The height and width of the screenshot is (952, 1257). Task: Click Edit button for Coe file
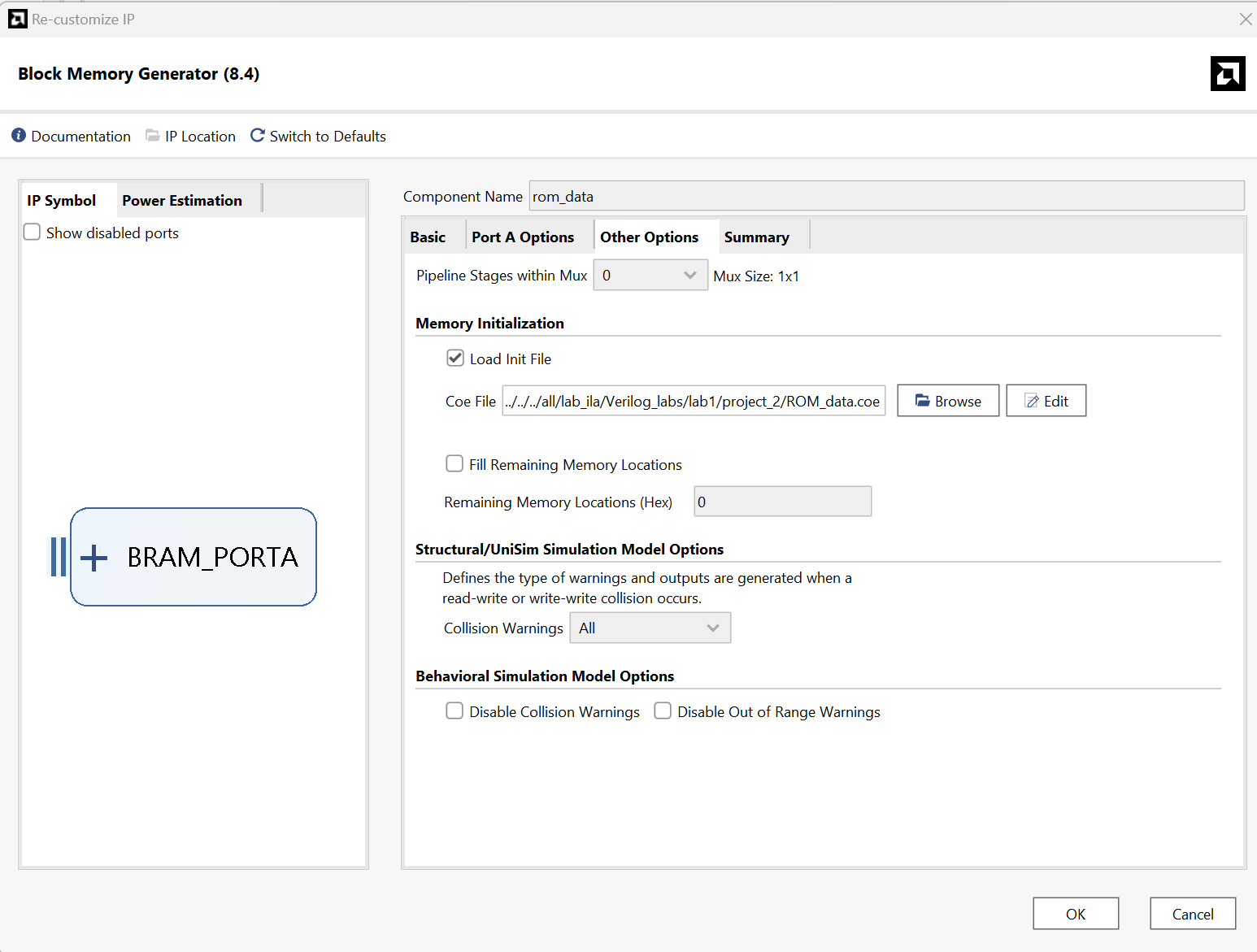point(1046,401)
